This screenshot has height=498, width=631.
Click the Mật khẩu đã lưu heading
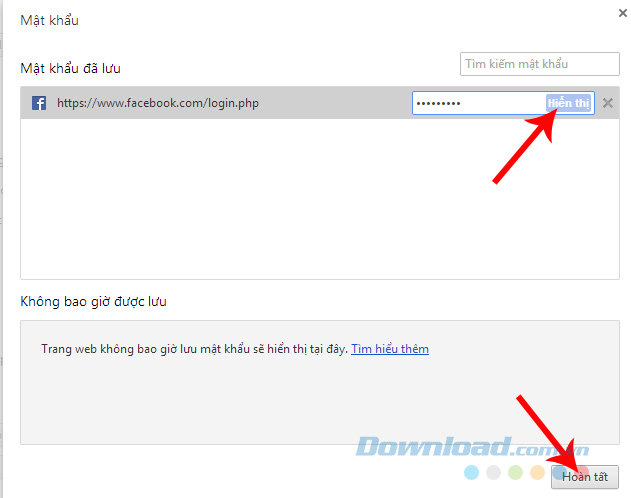pyautogui.click(x=70, y=68)
